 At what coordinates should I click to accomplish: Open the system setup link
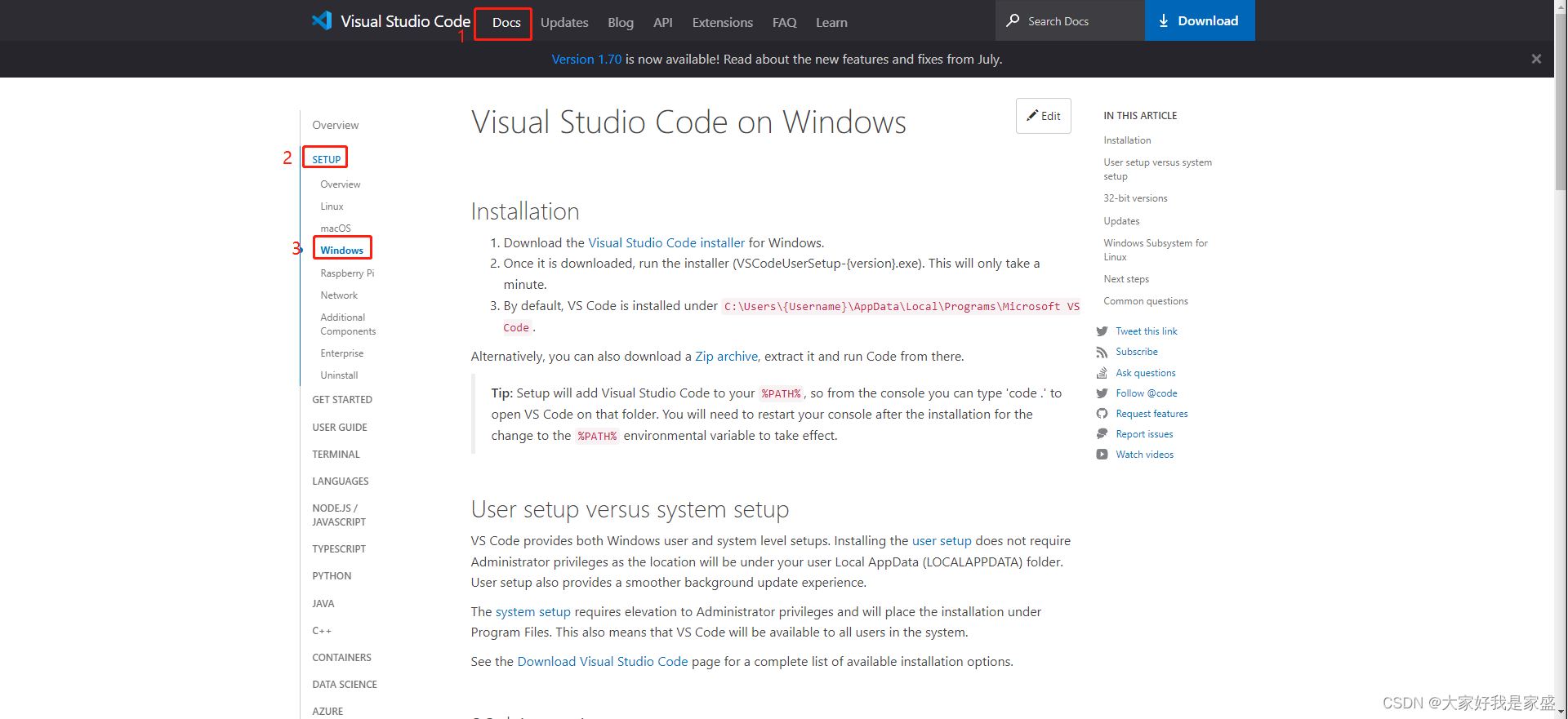point(533,612)
